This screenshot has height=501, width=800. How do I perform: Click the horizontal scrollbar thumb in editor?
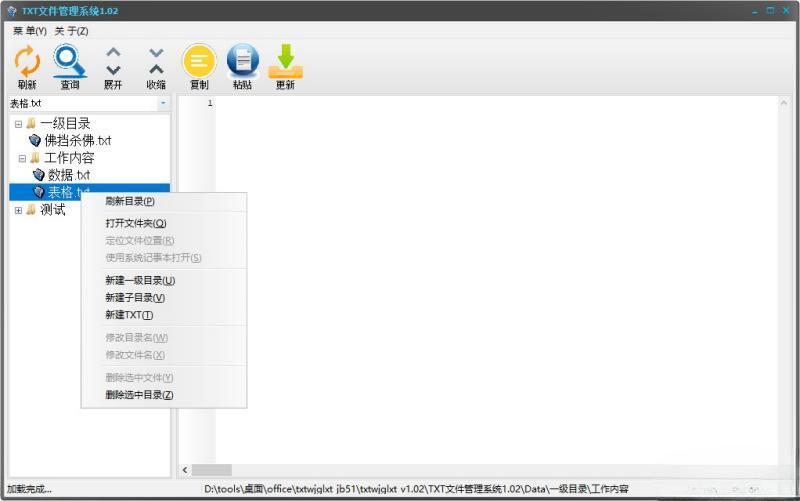tap(211, 470)
